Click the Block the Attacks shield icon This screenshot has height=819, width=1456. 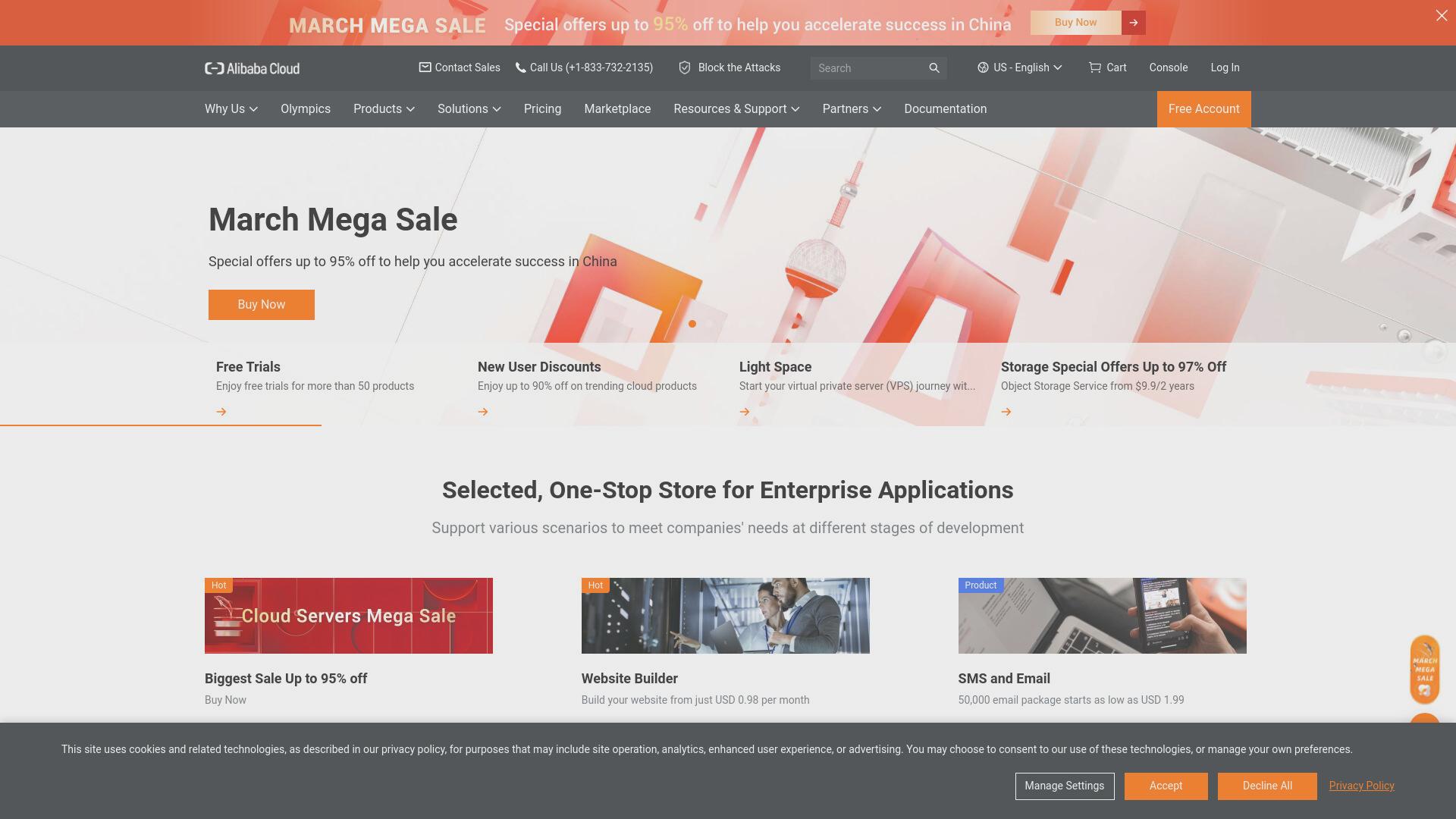[x=685, y=67]
